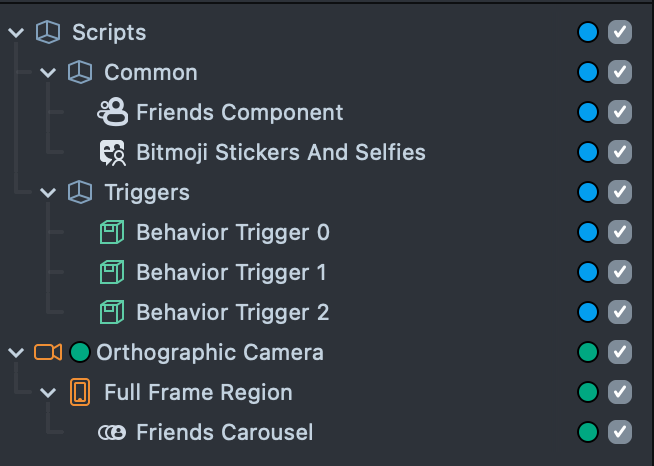Click the Behavior Trigger 0 cube icon
Image resolution: width=654 pixels, height=466 pixels.
[x=111, y=232]
